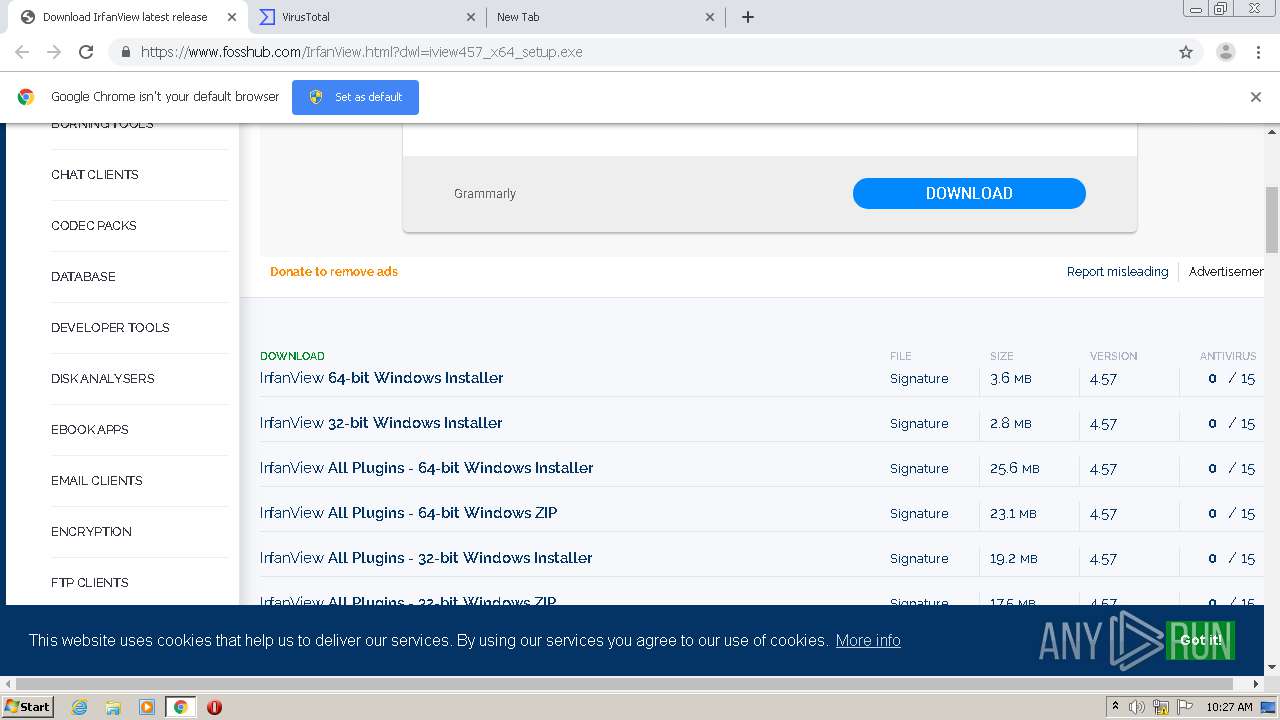The width and height of the screenshot is (1280, 720).
Task: Open Signature for All Plugins 64-bit ZIP
Action: coord(919,513)
